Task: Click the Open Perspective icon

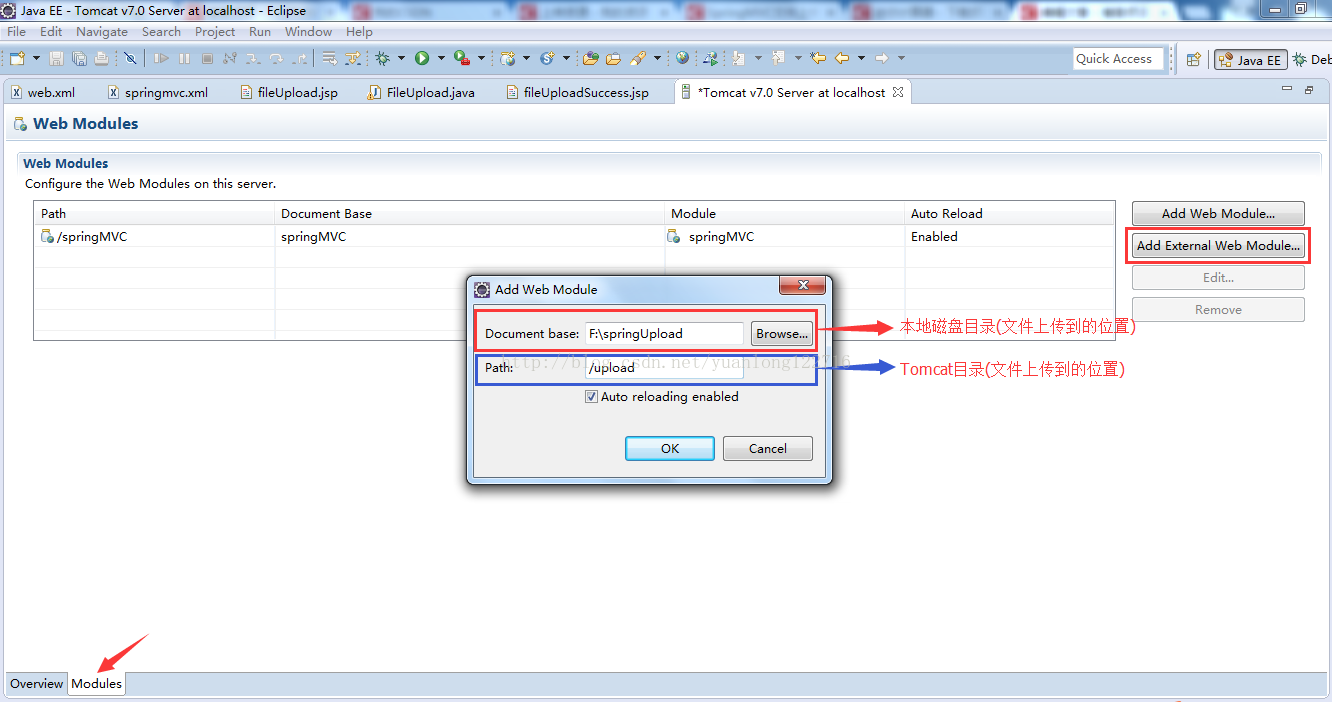Action: click(x=1193, y=60)
